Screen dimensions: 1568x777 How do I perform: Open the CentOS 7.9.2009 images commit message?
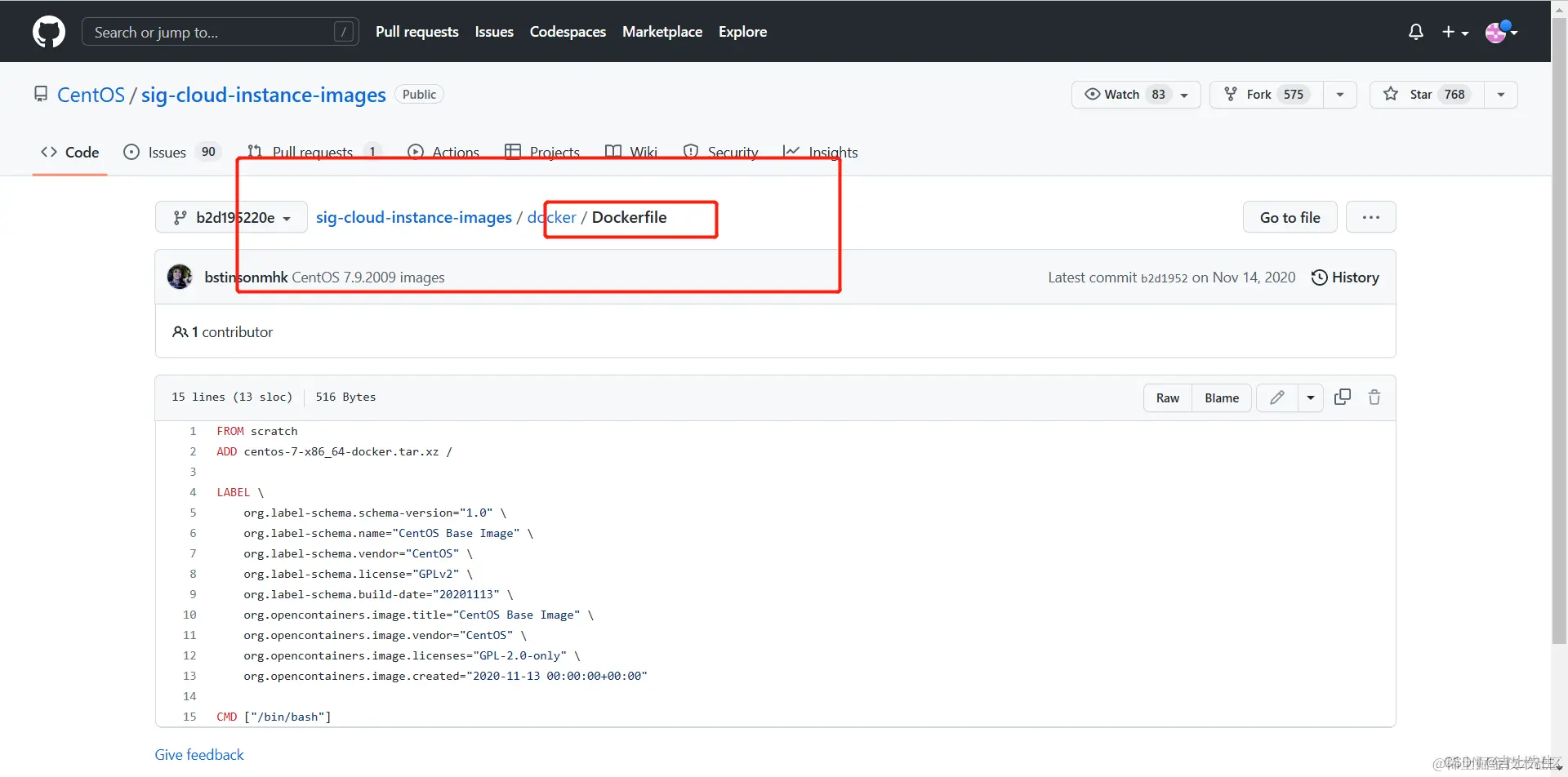[368, 277]
